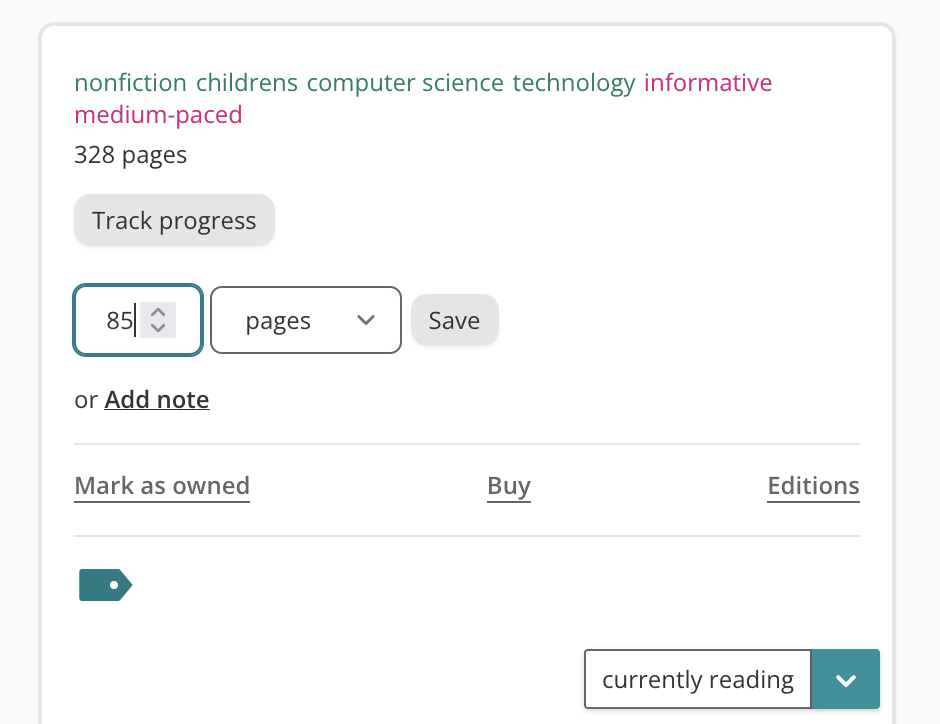Select the childrens genre tag
Viewport: 940px width, 724px height.
[247, 82]
